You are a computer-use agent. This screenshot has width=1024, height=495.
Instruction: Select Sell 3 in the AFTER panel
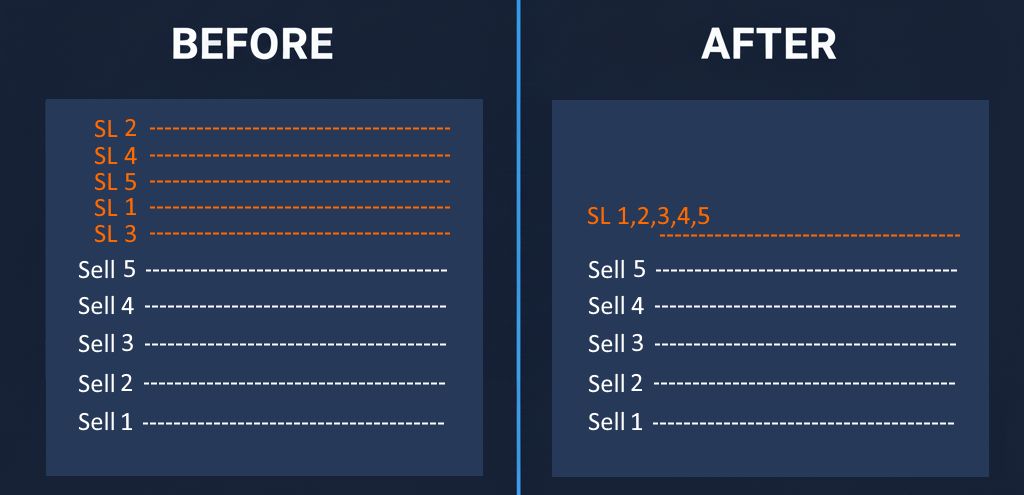(x=616, y=344)
